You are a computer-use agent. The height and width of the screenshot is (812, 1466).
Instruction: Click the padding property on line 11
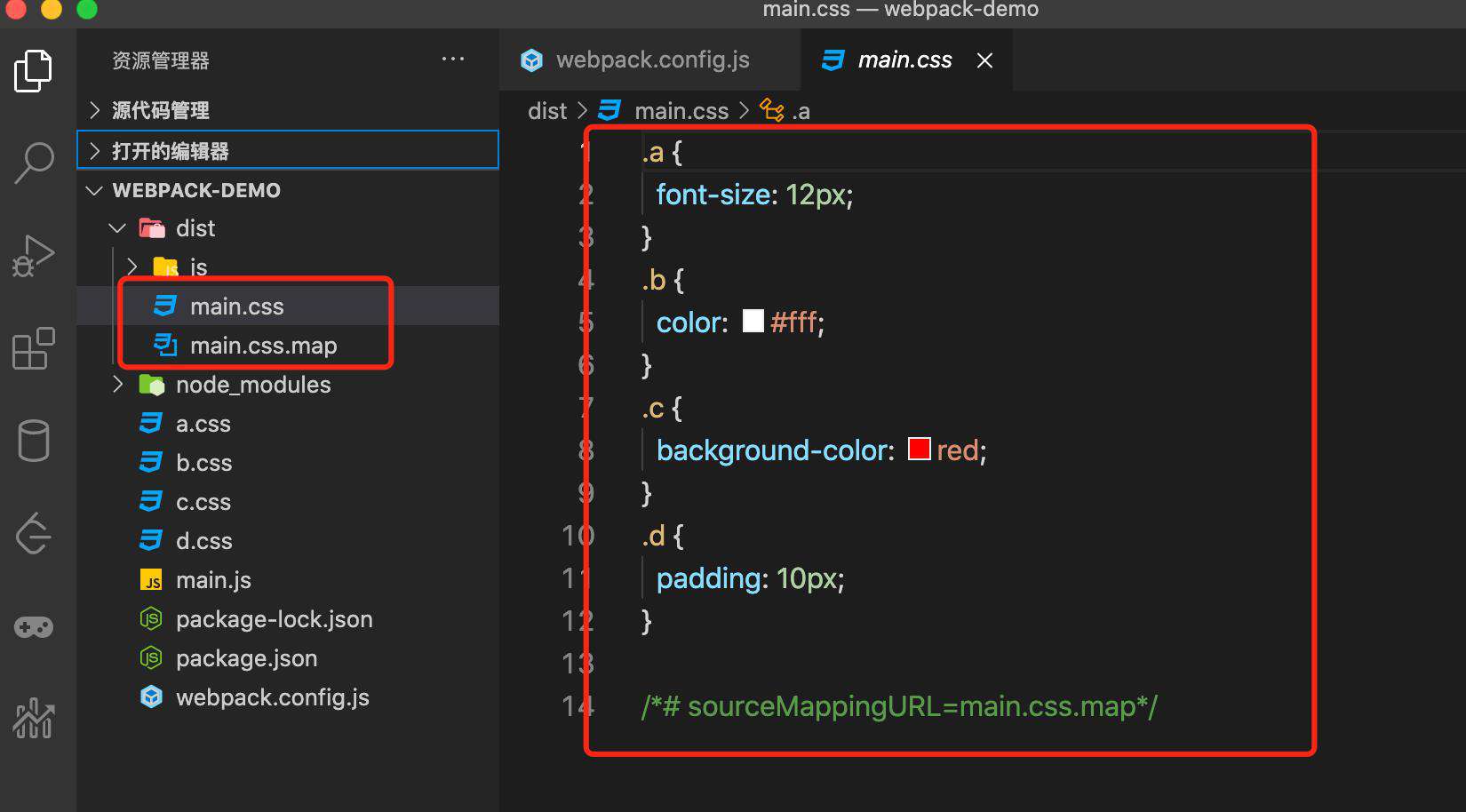pos(709,578)
